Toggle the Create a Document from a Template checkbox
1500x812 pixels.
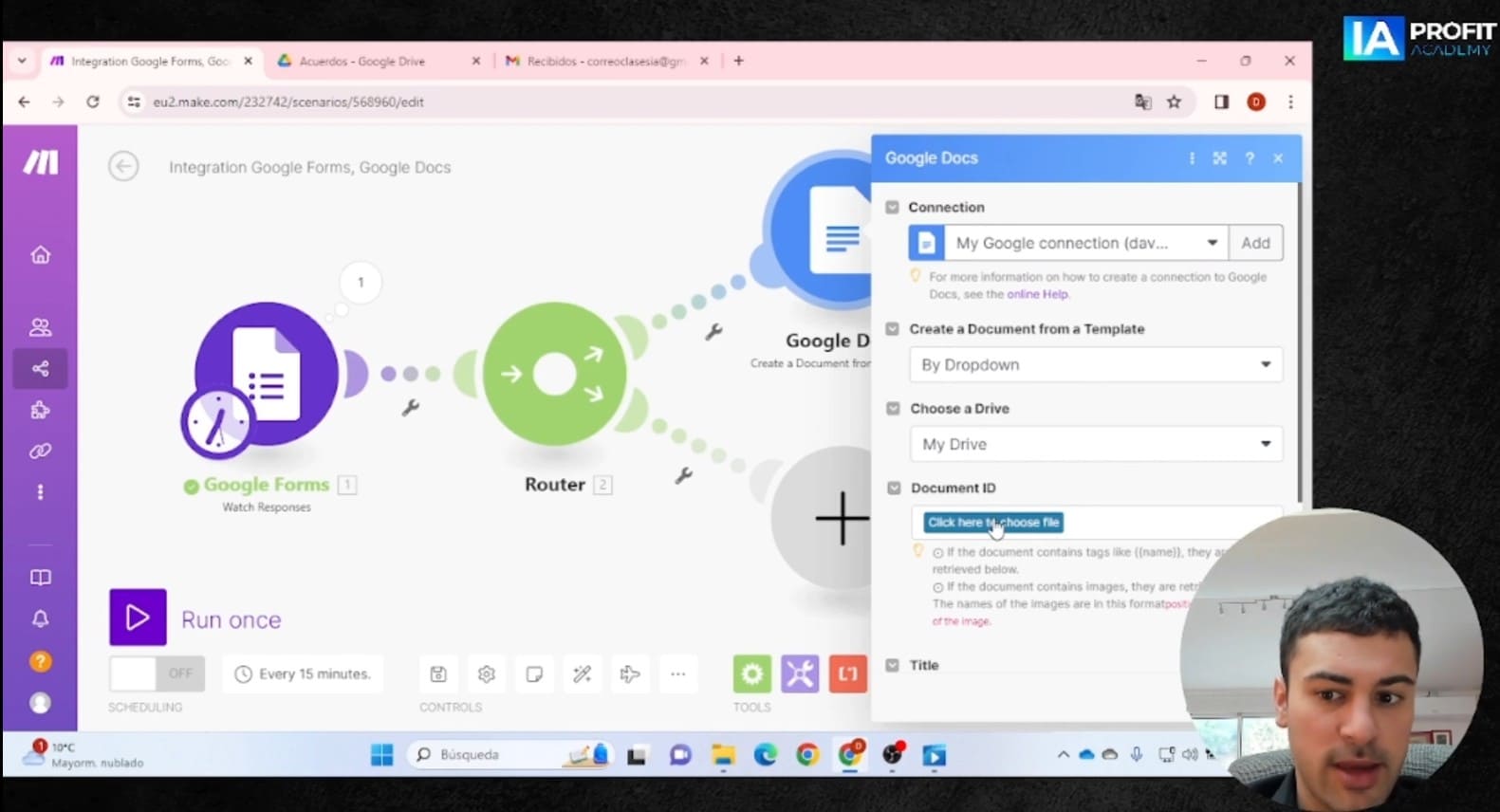click(x=892, y=329)
